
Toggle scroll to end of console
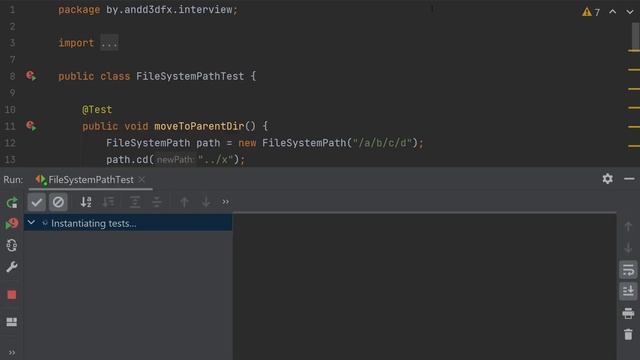point(628,291)
